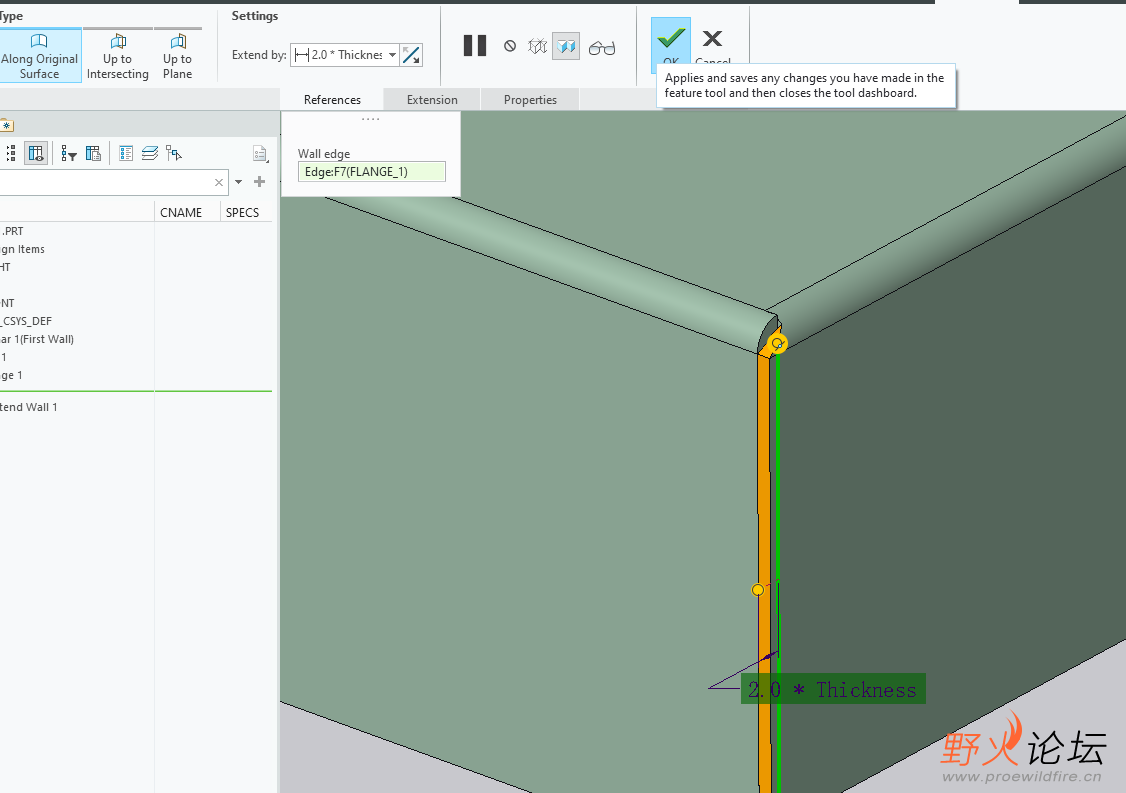The width and height of the screenshot is (1126, 793).
Task: Select the First Wall feature
Action: 37,339
